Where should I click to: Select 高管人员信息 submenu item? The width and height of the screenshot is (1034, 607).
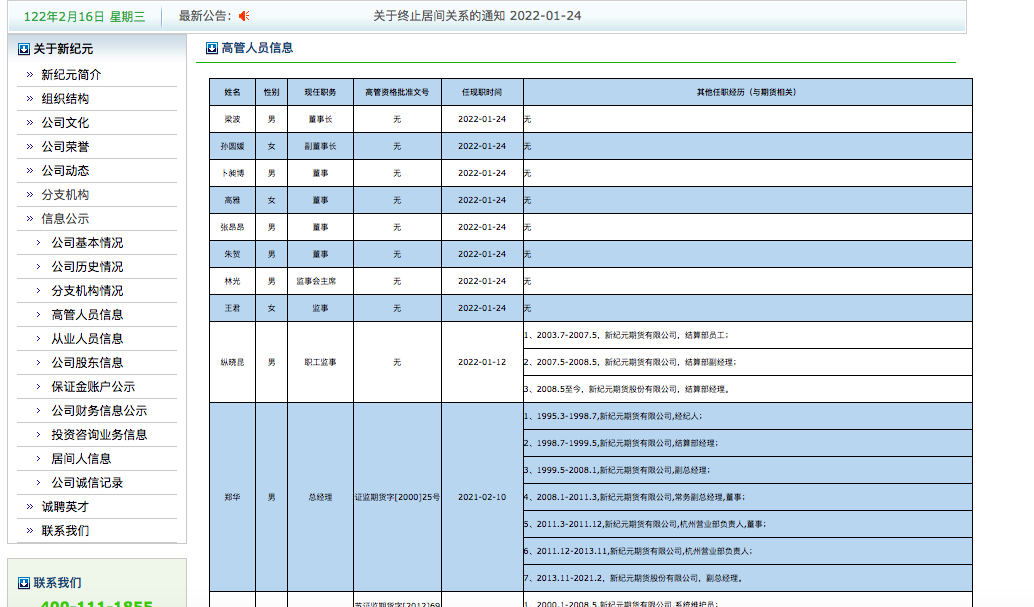pos(87,315)
